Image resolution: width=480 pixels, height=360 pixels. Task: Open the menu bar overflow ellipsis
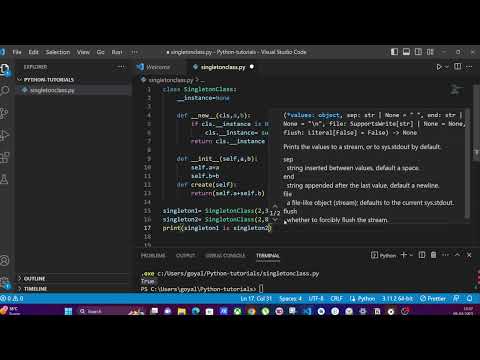135,52
